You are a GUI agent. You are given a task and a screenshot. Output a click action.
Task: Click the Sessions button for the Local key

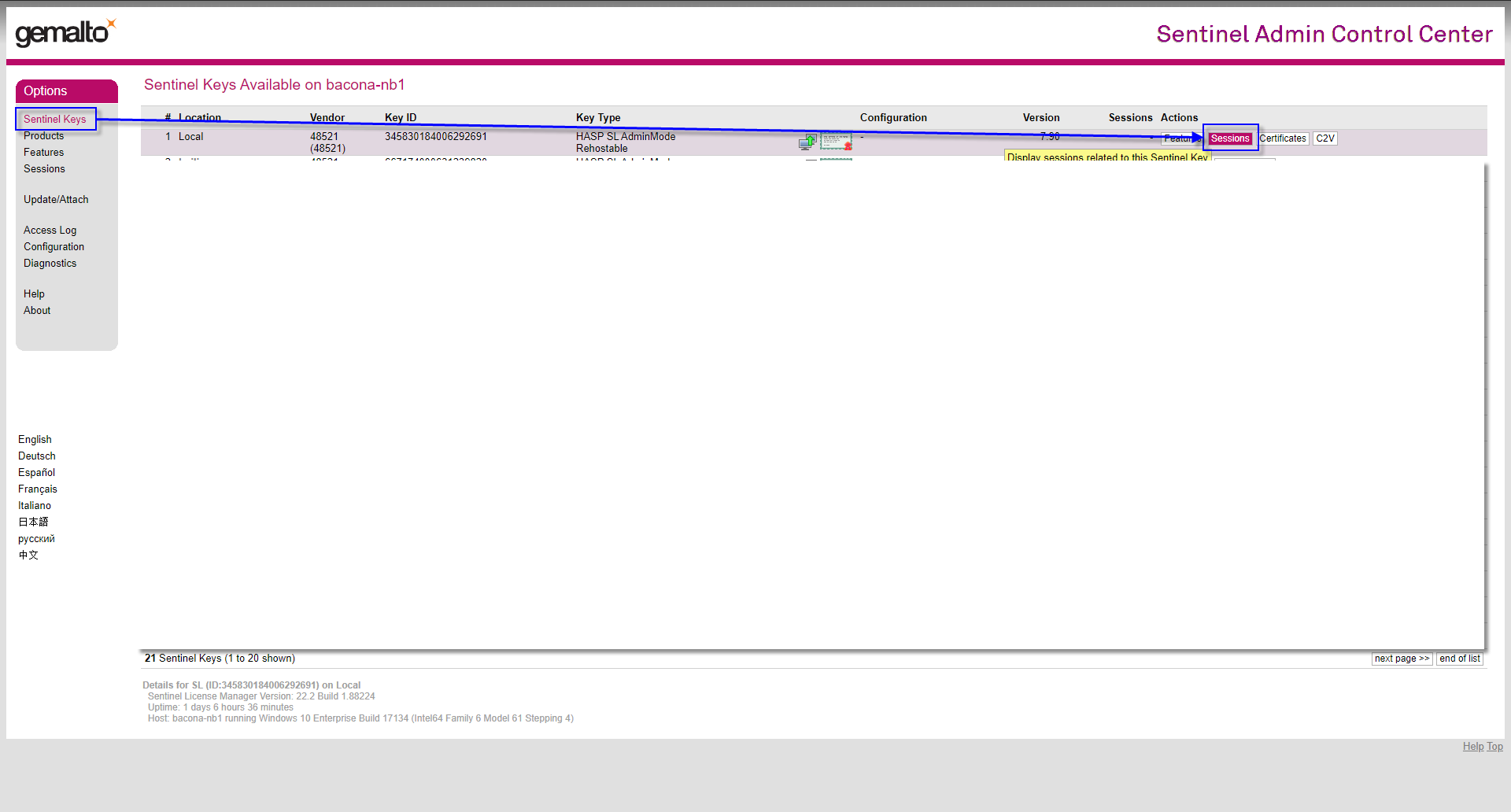tap(1230, 138)
